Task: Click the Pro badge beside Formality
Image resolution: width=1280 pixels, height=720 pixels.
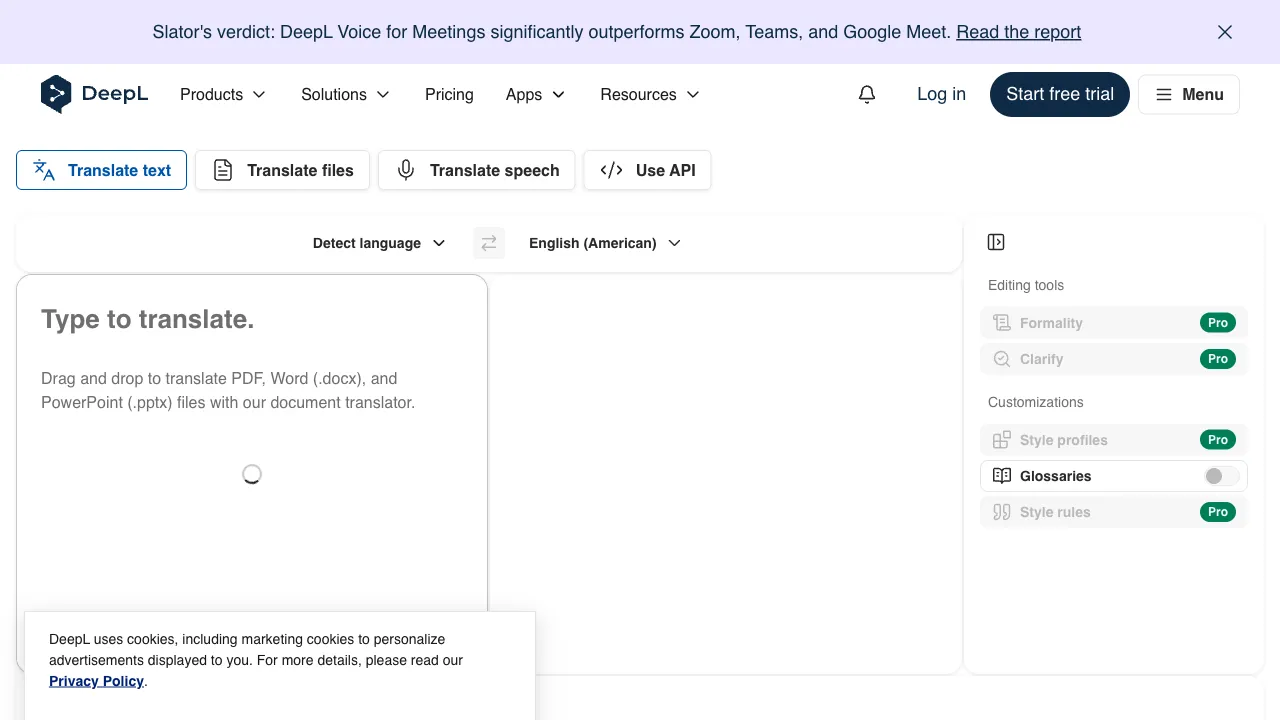Action: coord(1218,323)
